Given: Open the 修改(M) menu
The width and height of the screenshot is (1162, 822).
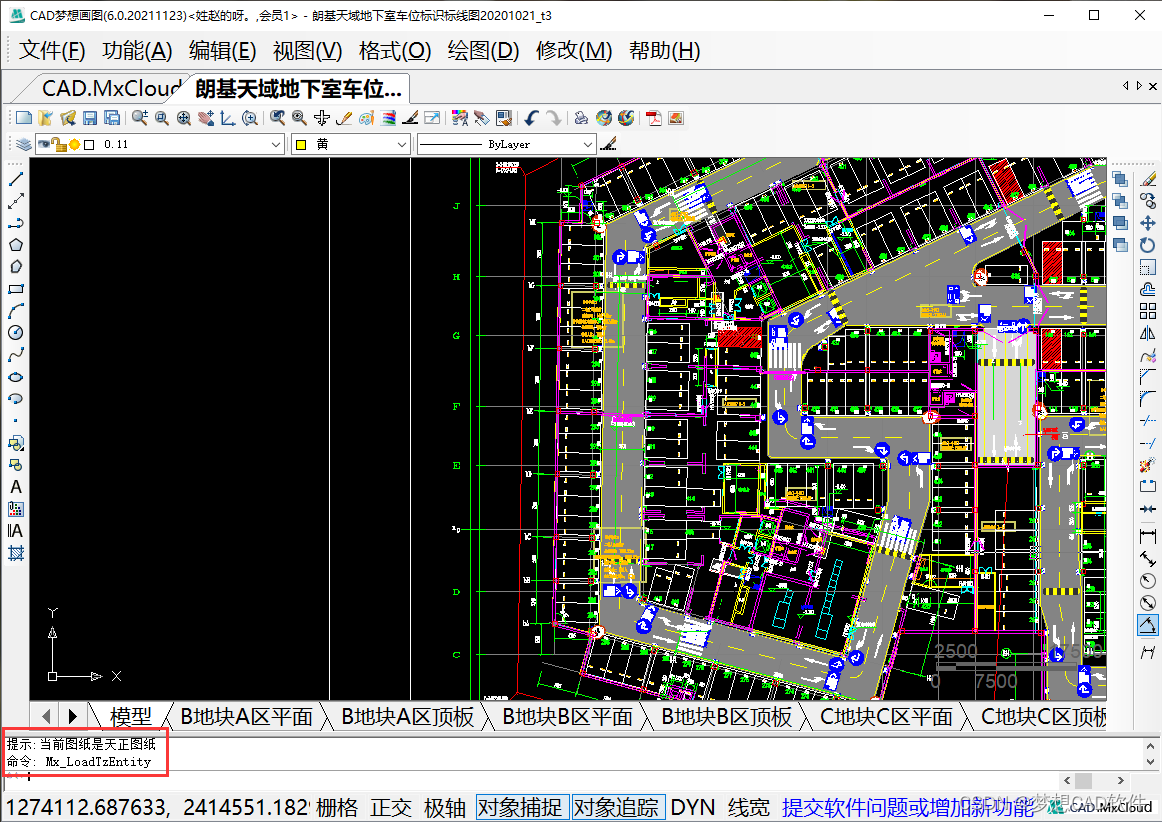Looking at the screenshot, I should (574, 50).
